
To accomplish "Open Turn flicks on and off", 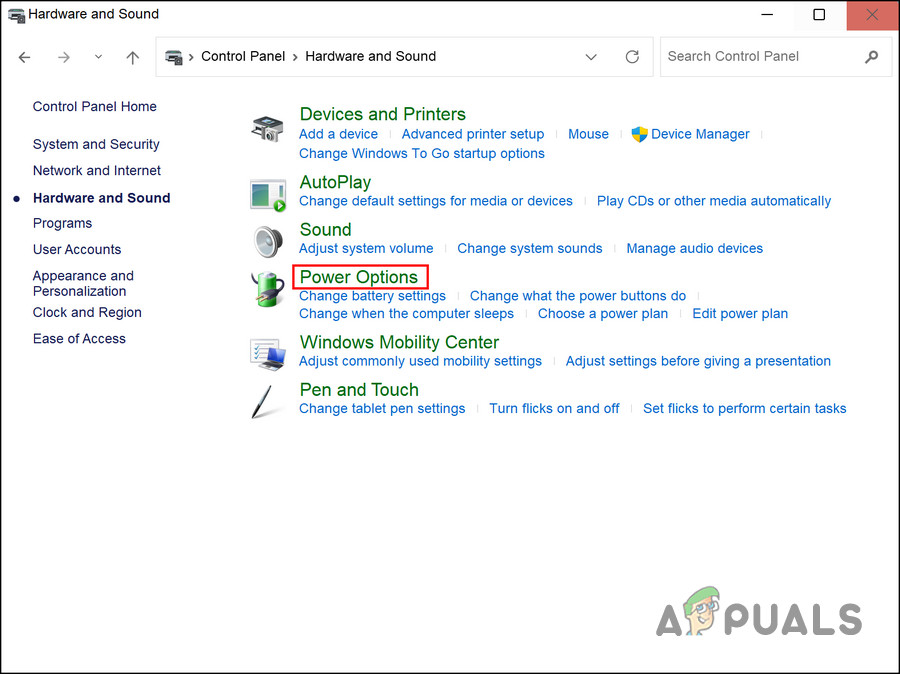I will (554, 408).
